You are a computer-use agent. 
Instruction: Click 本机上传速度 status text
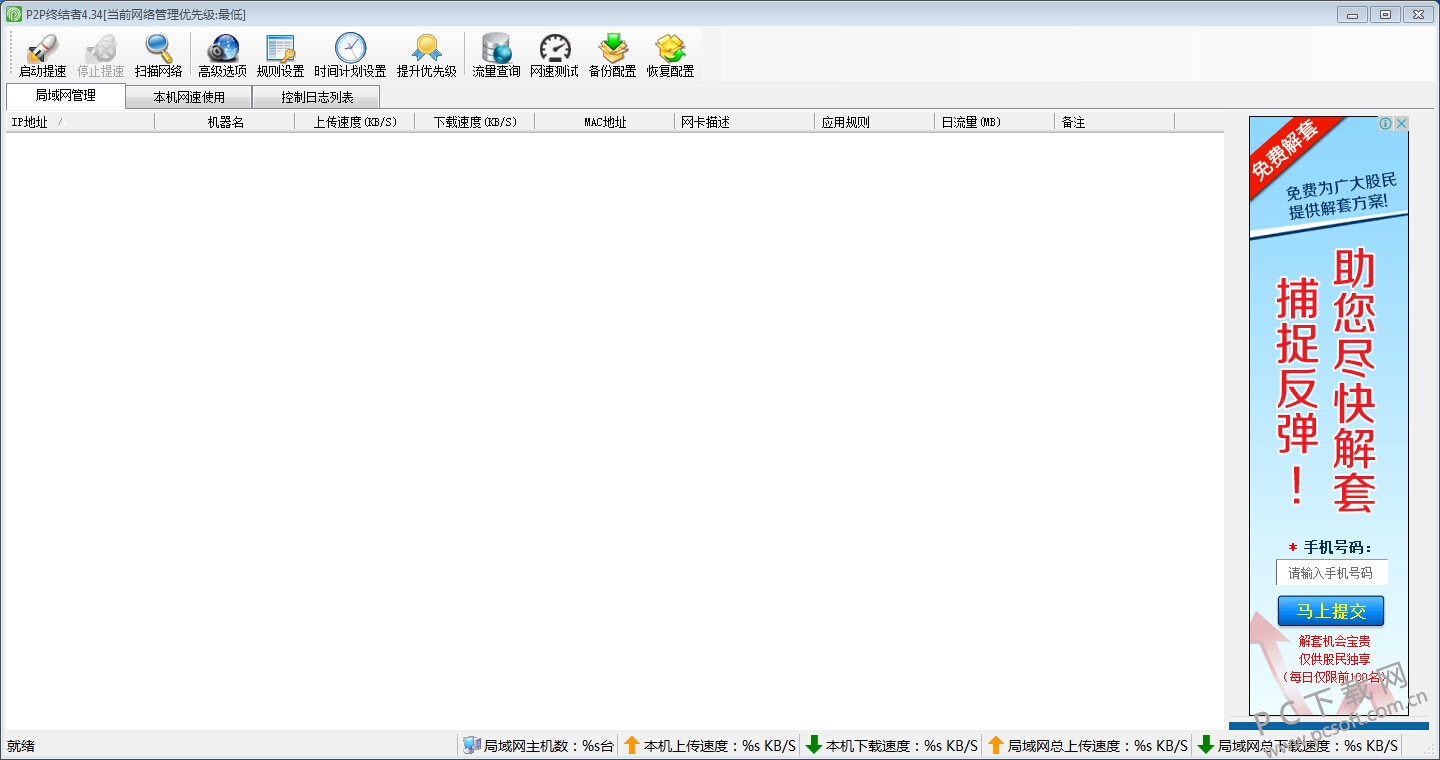click(x=720, y=746)
